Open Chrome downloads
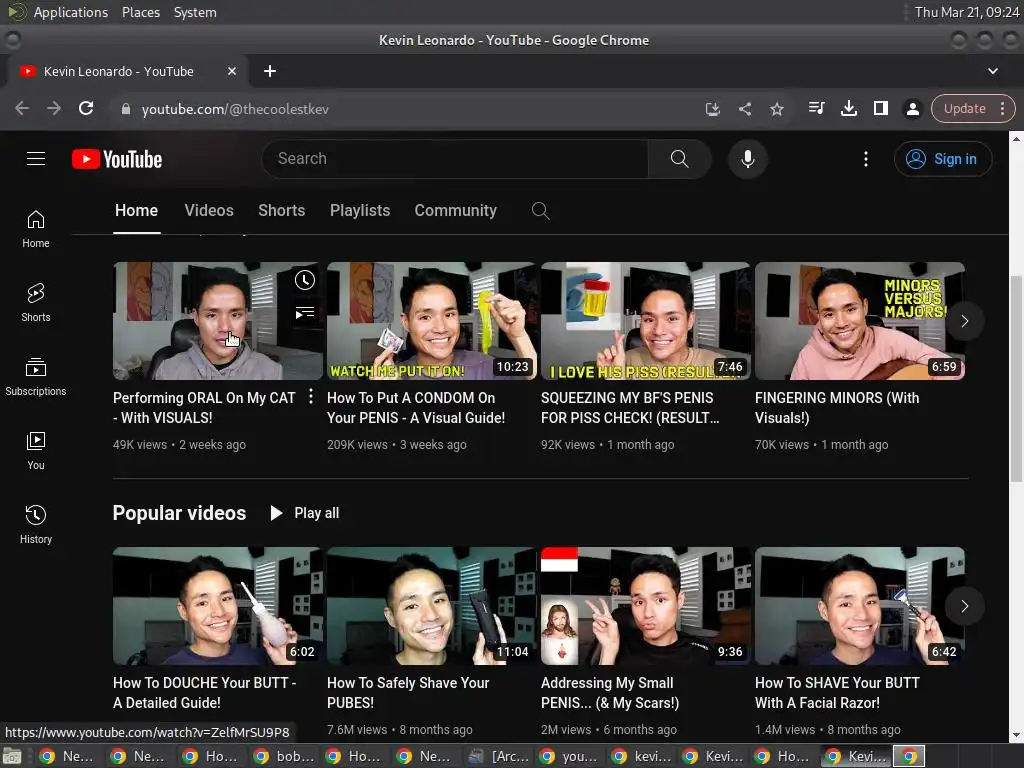Viewport: 1024px width, 768px height. (848, 108)
